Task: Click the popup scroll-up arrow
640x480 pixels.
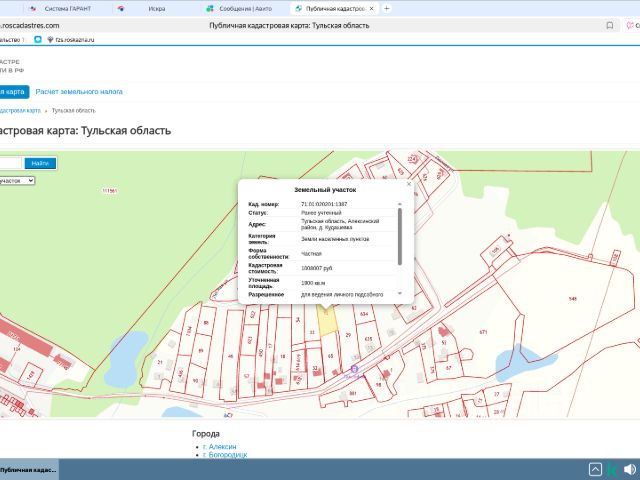Action: pyautogui.click(x=400, y=204)
